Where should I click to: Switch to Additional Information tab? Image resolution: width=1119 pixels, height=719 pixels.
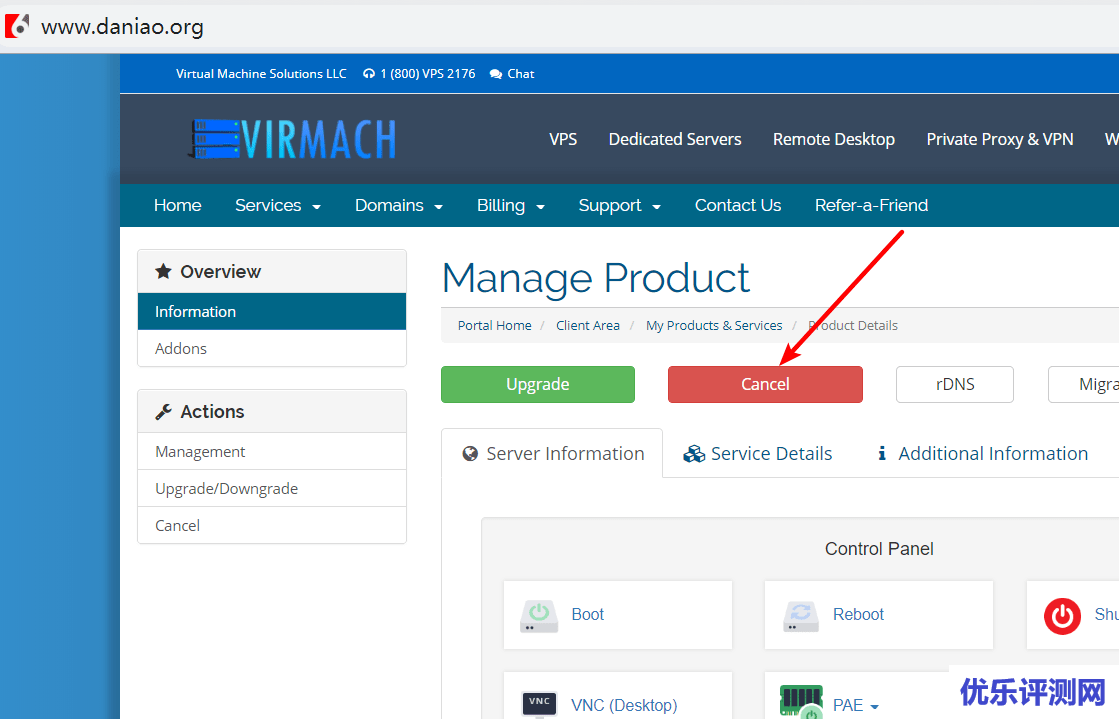click(982, 453)
